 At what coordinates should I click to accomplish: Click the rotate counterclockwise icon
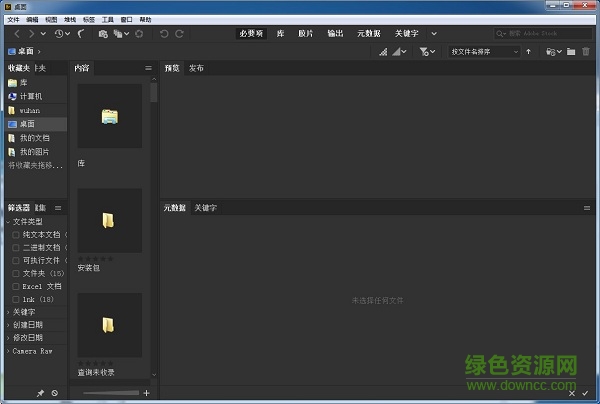point(162,34)
